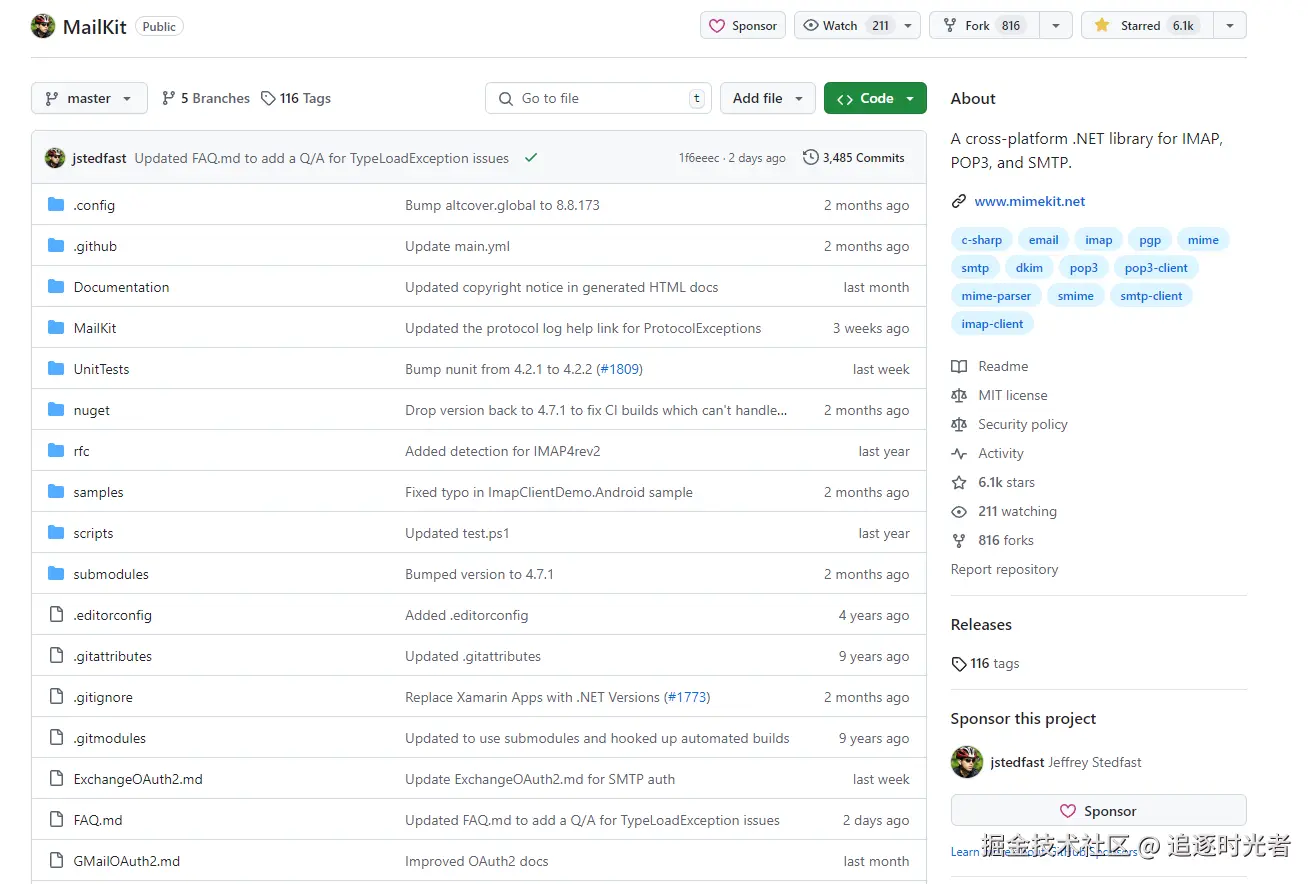Open the green Code dropdown
Image resolution: width=1316 pixels, height=884 pixels.
pyautogui.click(x=875, y=98)
